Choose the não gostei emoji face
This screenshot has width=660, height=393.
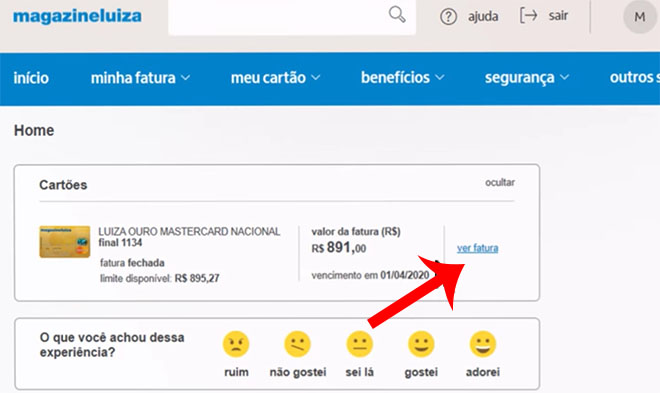[298, 344]
